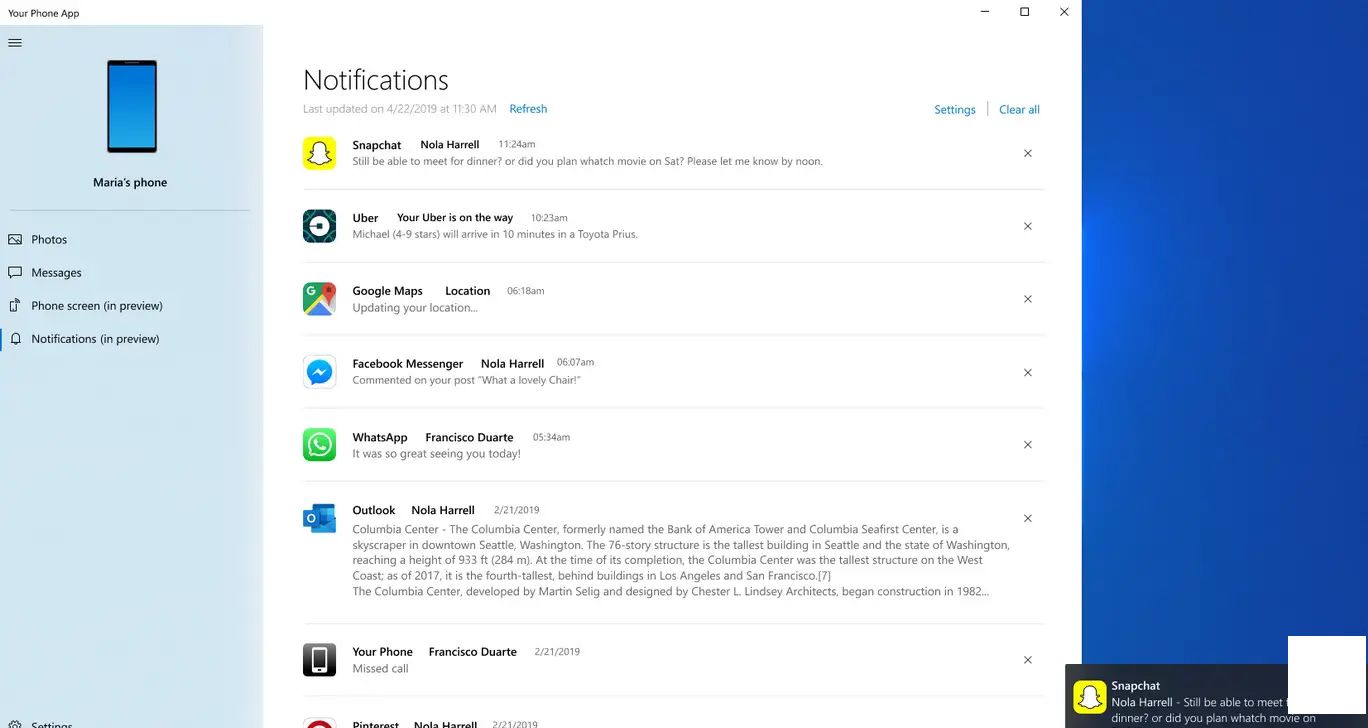Open Columbia Center Outlook email text

681,560
